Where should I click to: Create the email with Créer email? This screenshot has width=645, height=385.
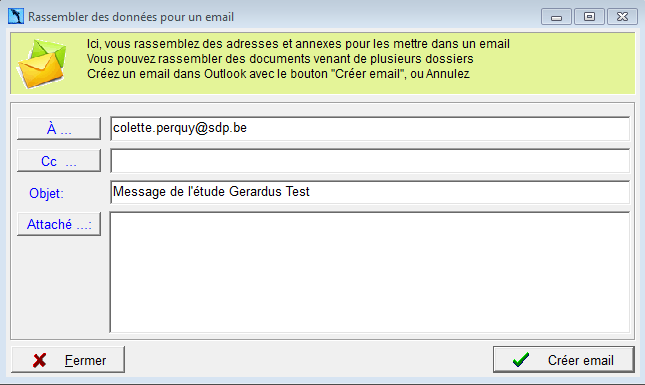pyautogui.click(x=564, y=360)
